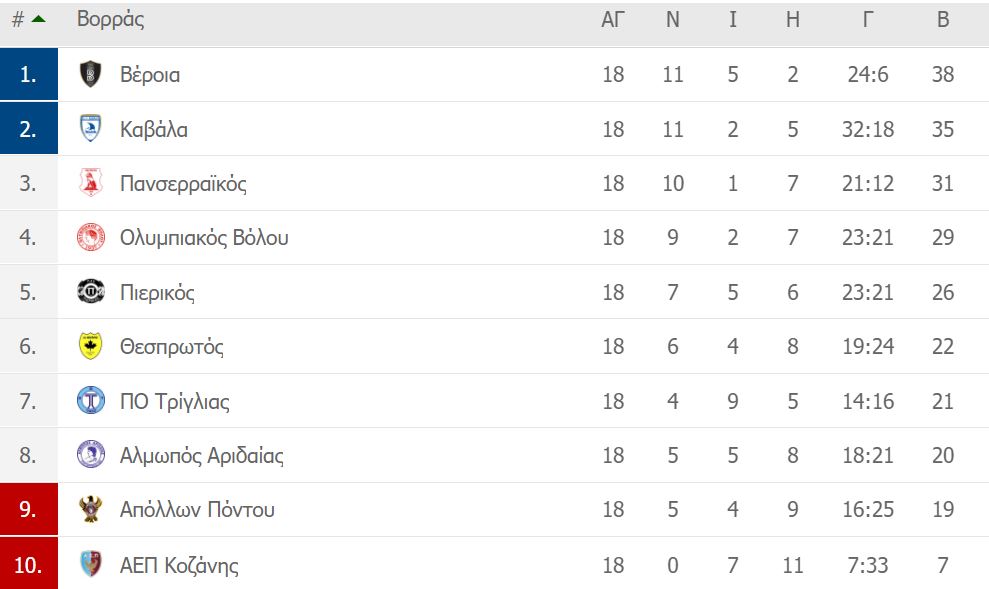The height and width of the screenshot is (589, 989).
Task: Click the Ολυμπιακός Βόλου crest icon
Action: [90, 237]
